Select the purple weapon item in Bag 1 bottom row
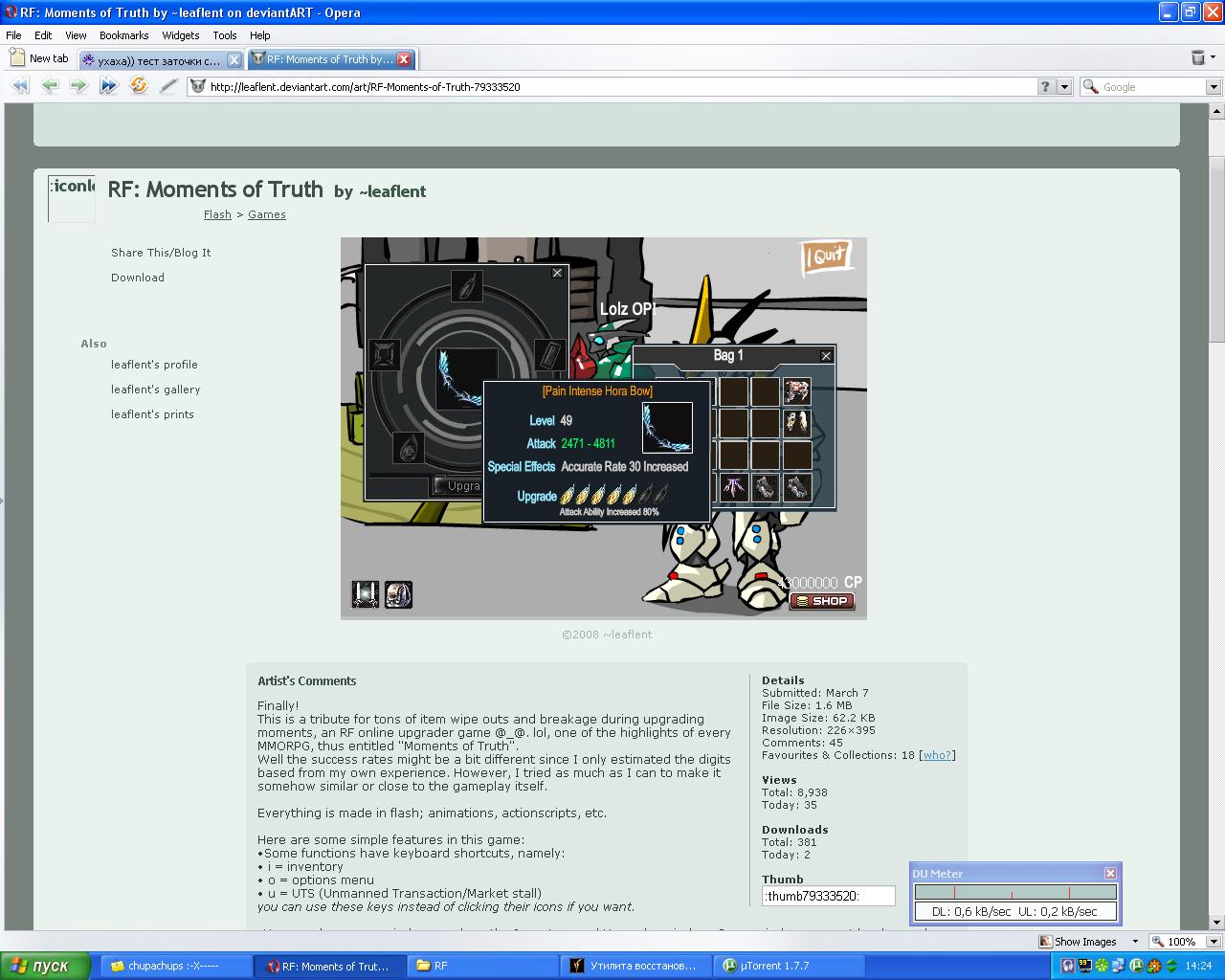Viewport: 1225px width, 980px height. (733, 488)
